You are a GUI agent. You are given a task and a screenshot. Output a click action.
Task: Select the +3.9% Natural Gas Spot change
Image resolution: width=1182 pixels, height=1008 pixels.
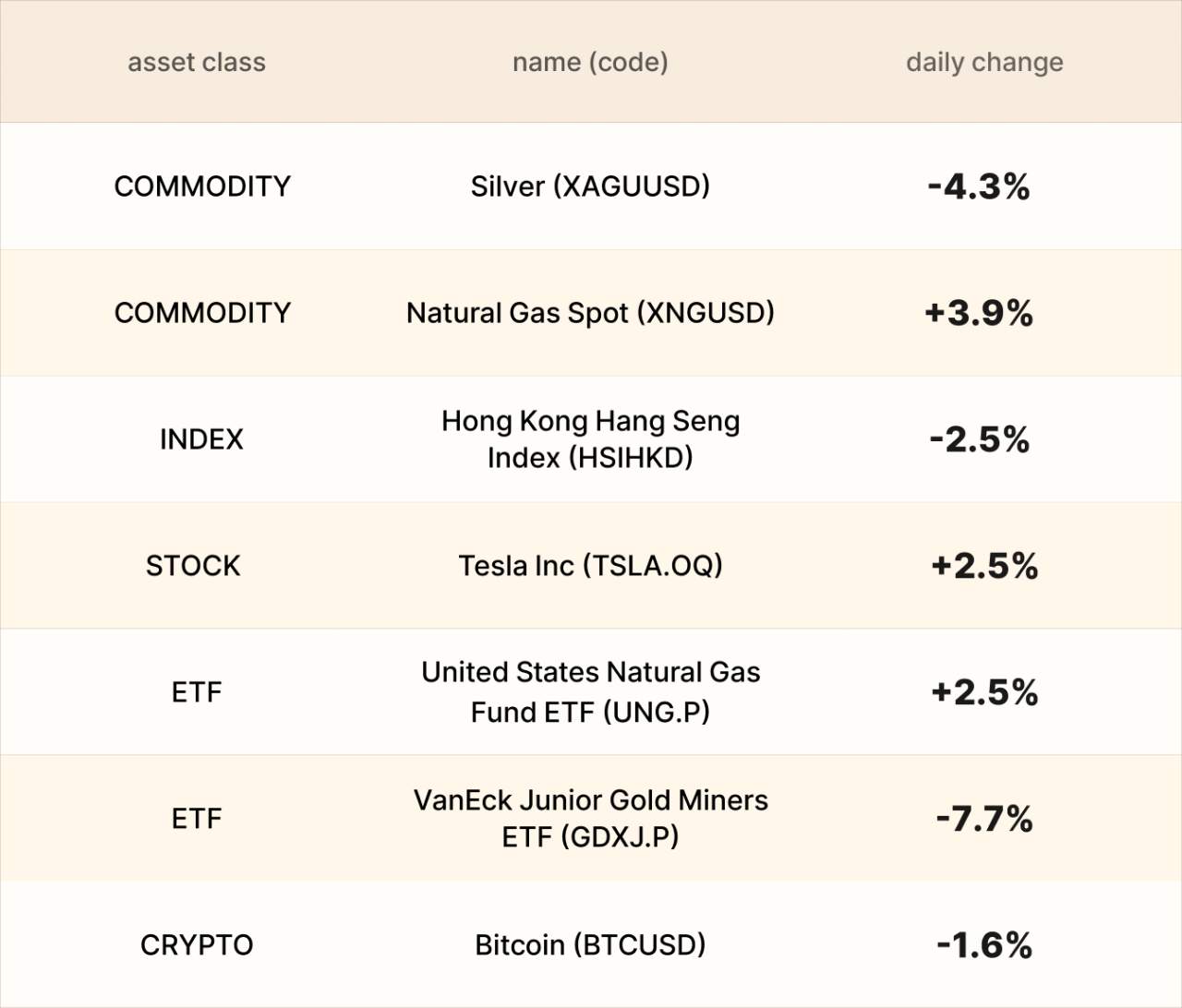[979, 314]
